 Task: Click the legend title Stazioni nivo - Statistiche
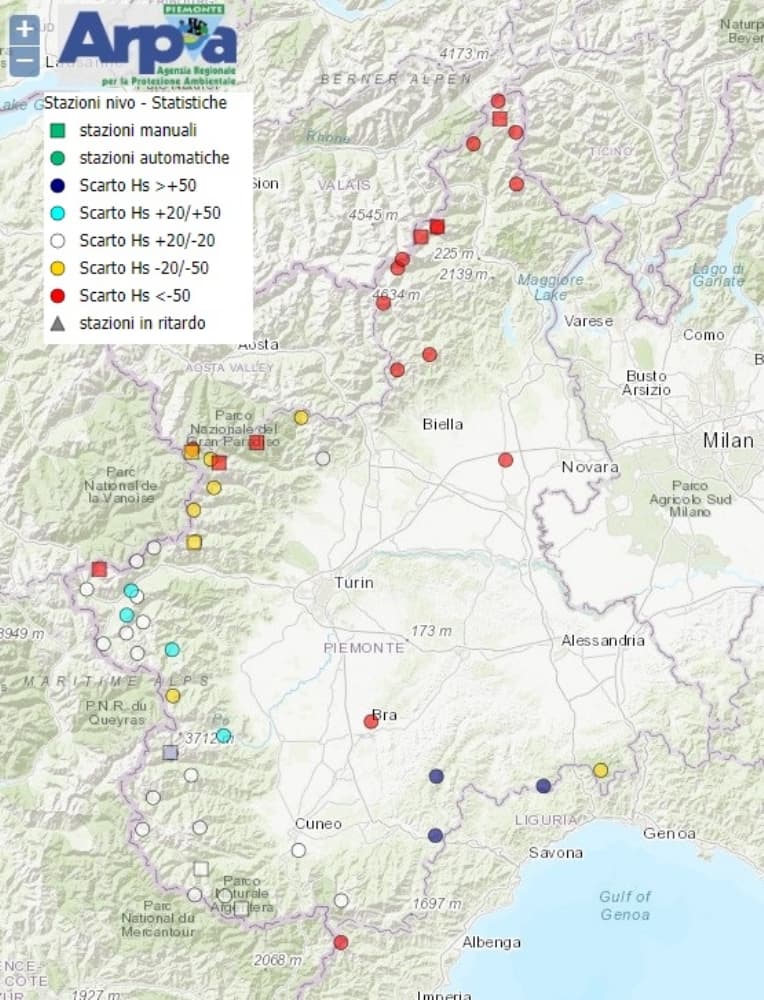pyautogui.click(x=135, y=102)
